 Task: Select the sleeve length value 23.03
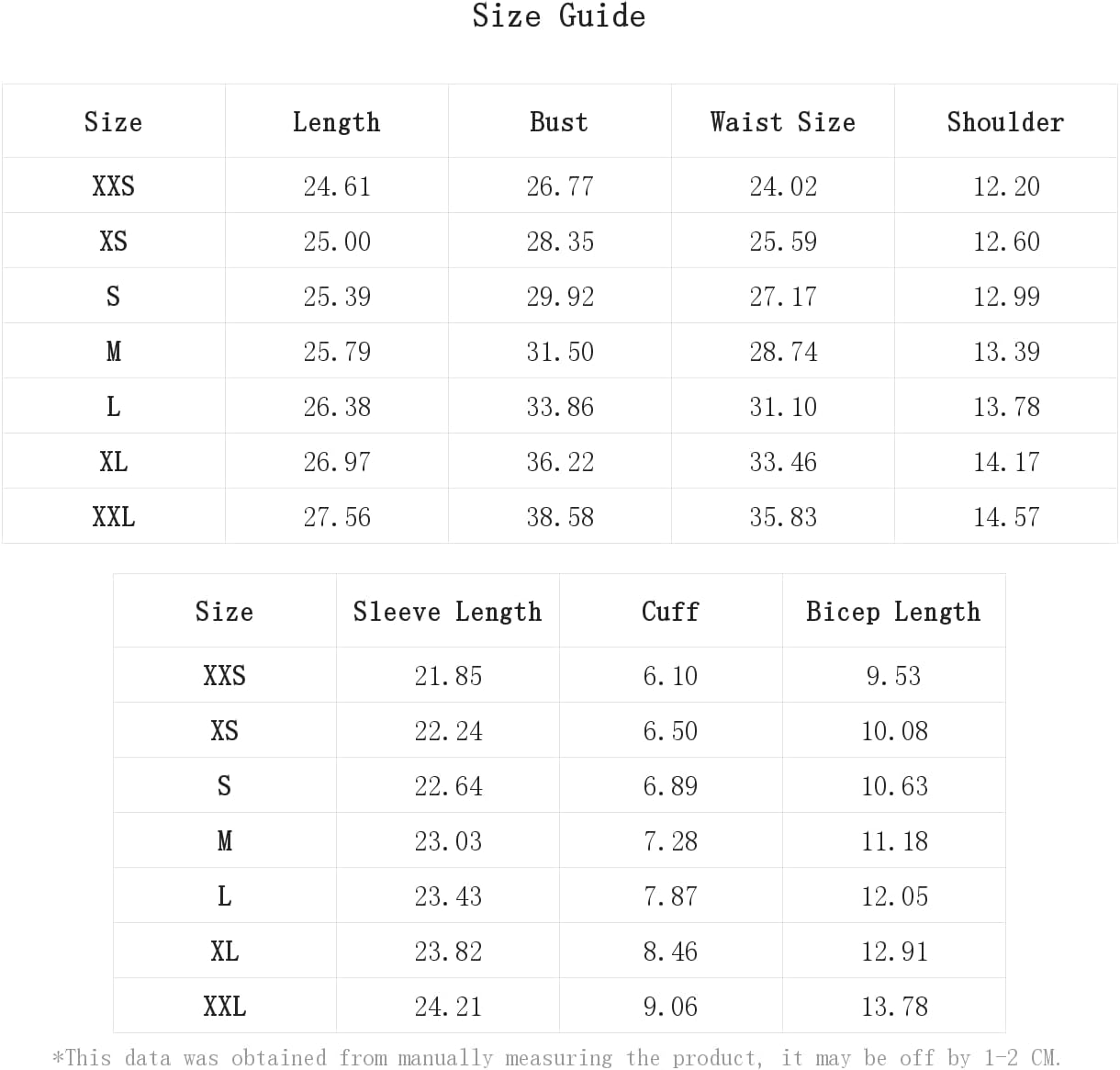[x=448, y=841]
